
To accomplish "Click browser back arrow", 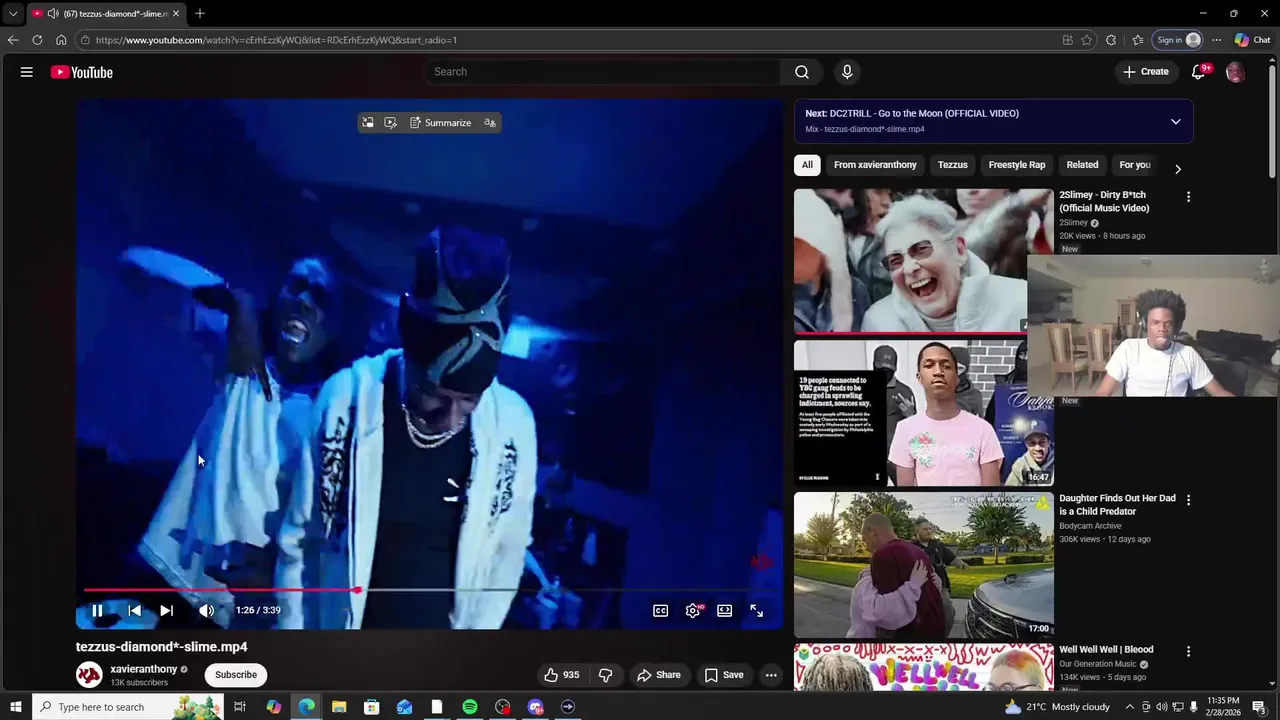I will point(12,40).
